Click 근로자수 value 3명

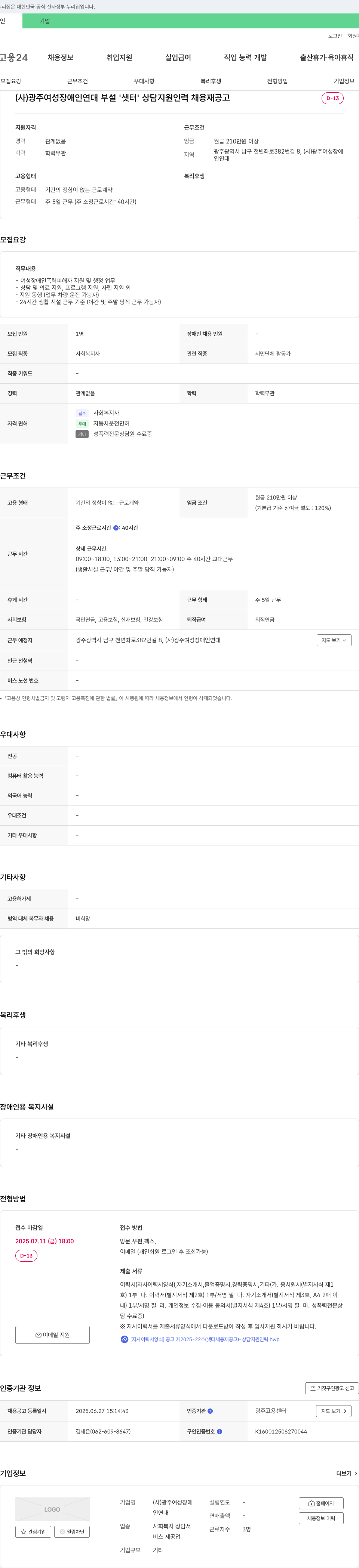246,1529
